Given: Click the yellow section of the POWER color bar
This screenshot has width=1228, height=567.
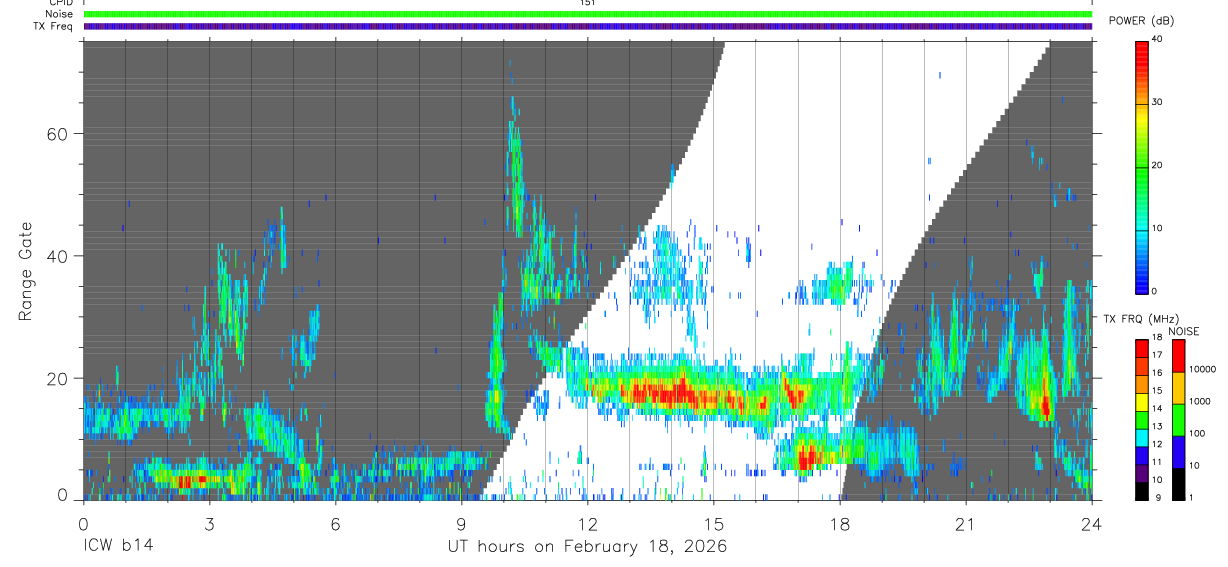Looking at the screenshot, I should click(1143, 115).
